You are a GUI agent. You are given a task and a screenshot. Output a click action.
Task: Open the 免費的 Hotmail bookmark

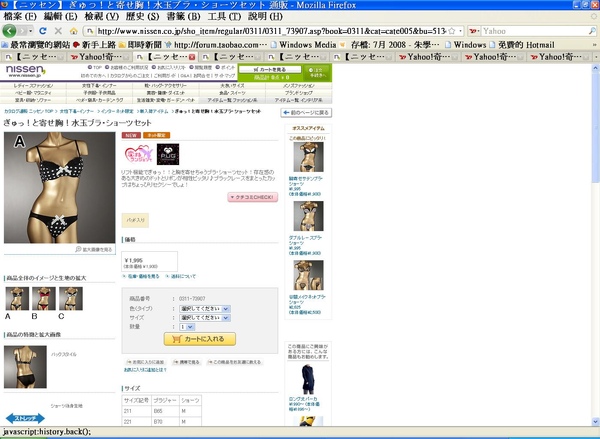522,45
